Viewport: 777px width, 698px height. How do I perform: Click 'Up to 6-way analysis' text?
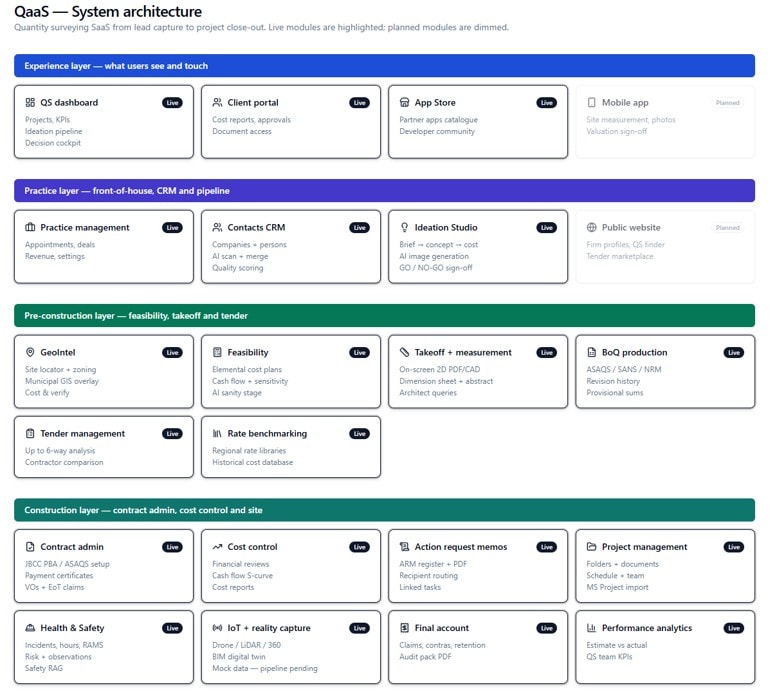coord(60,451)
